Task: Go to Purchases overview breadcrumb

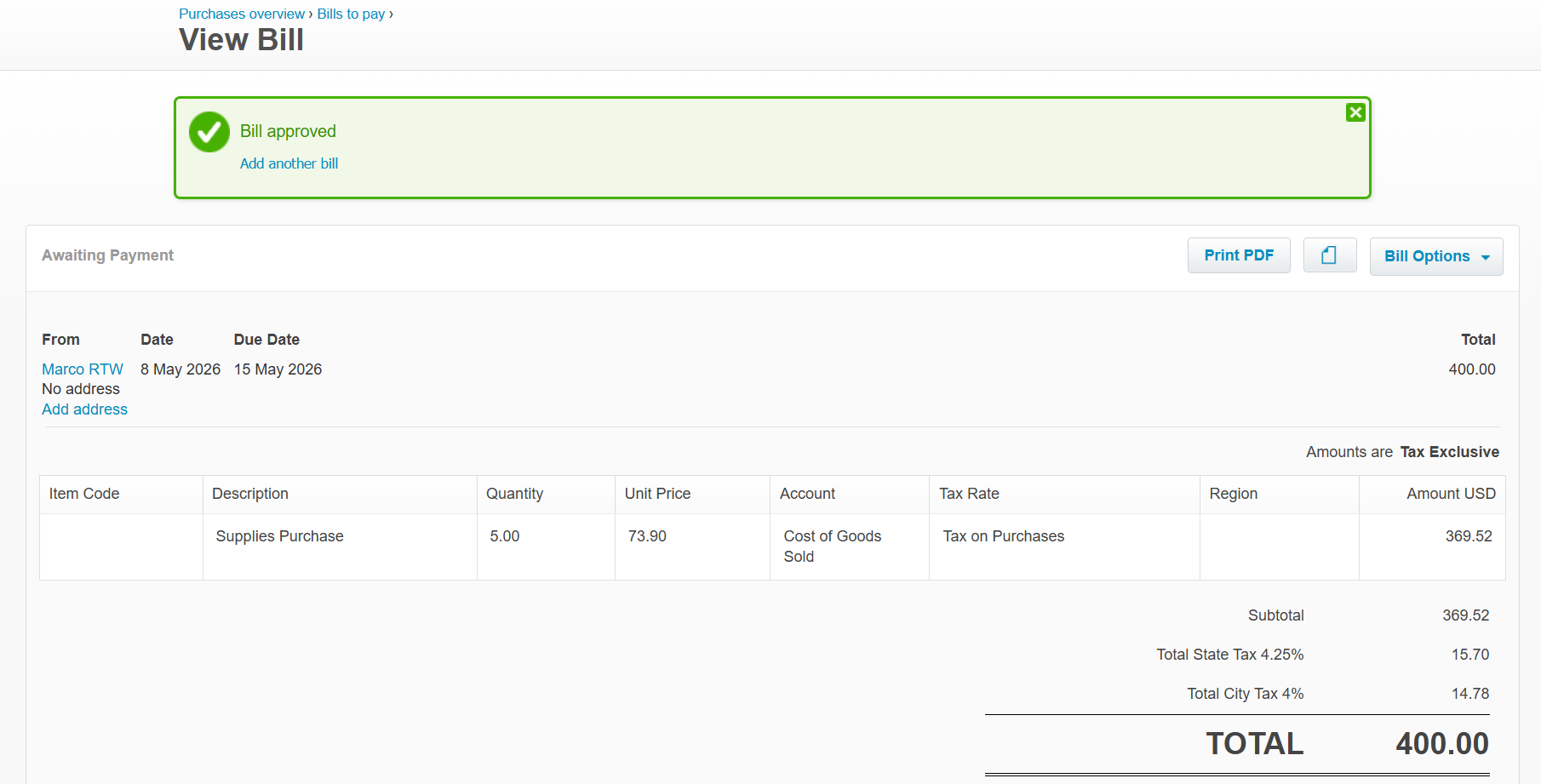Action: point(242,14)
